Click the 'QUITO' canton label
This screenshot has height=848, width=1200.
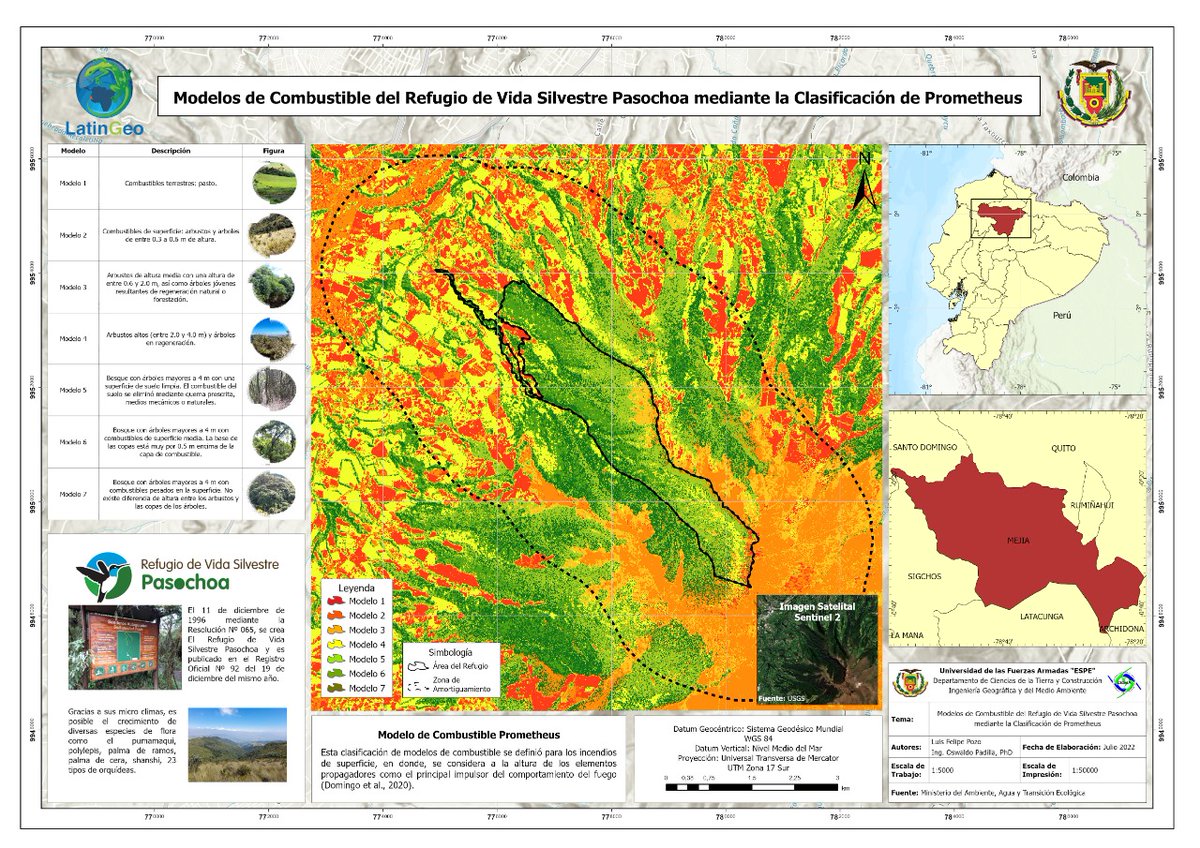pos(1063,449)
